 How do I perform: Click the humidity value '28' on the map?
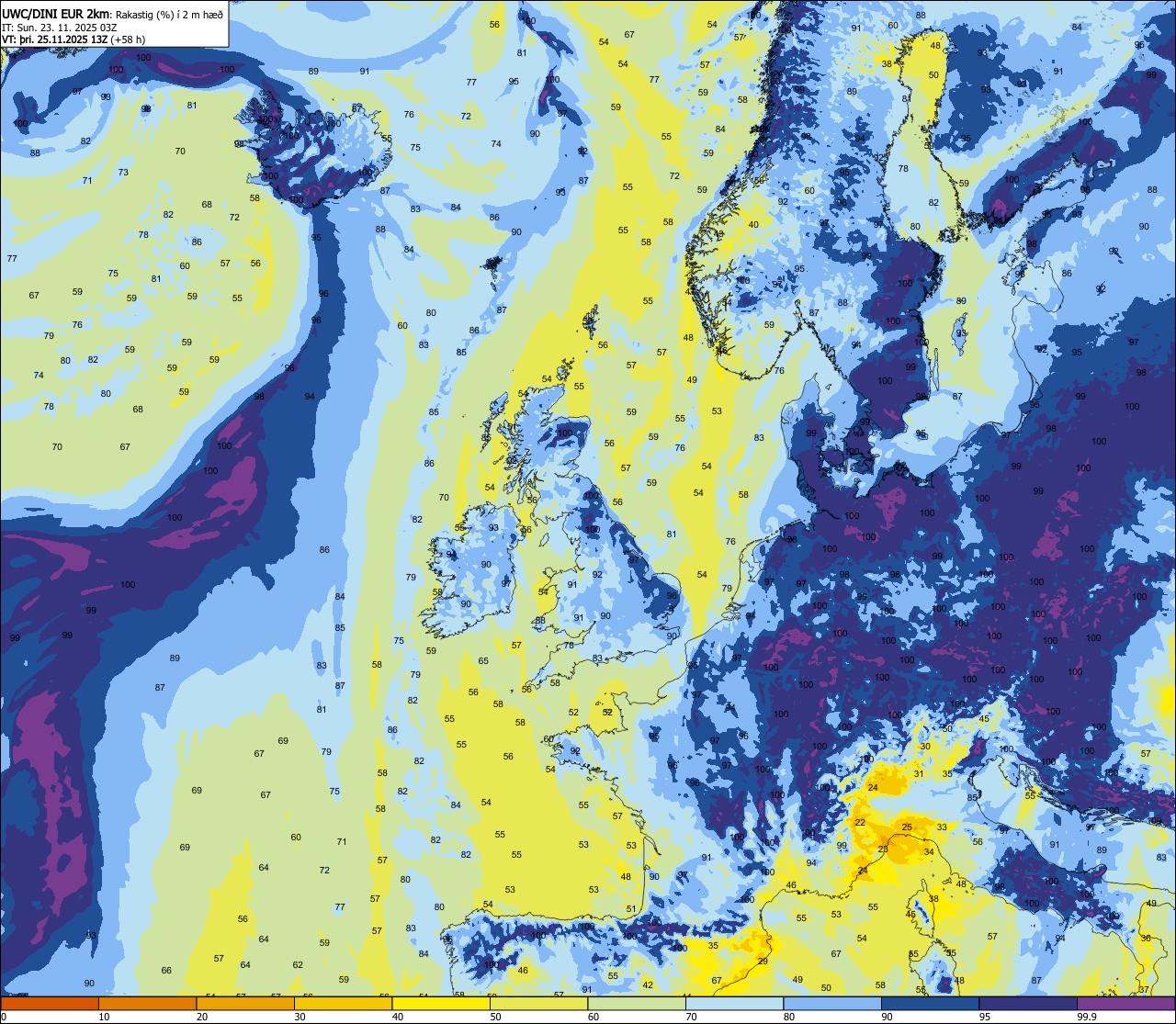[x=883, y=850]
